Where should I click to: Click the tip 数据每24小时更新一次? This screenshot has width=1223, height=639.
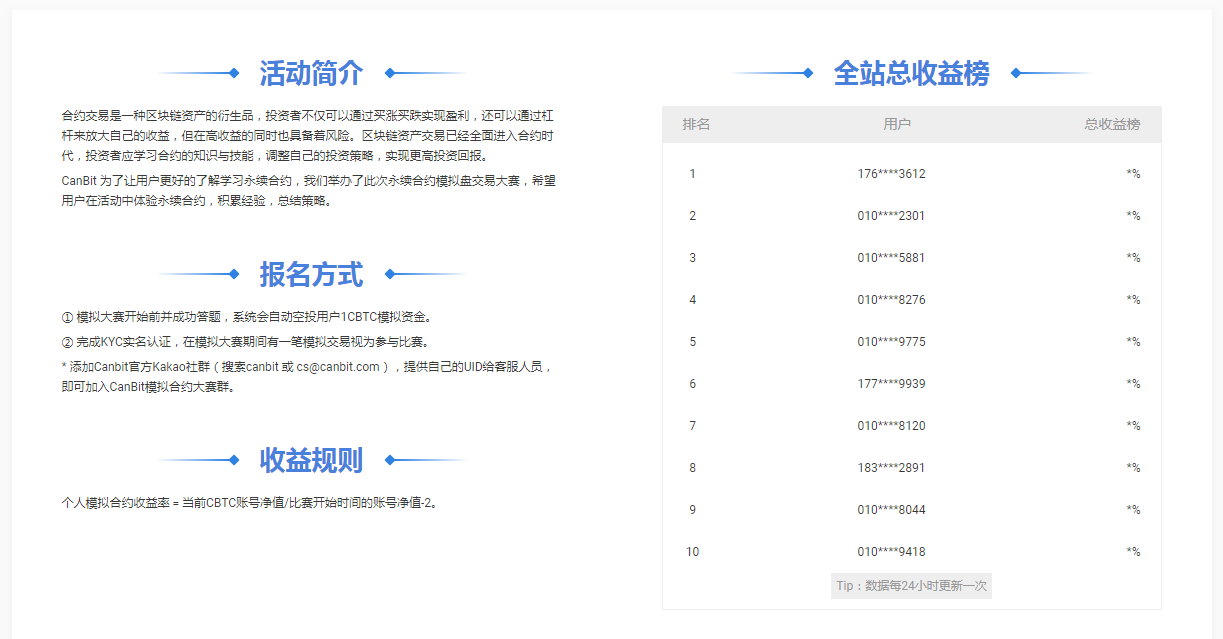point(911,586)
